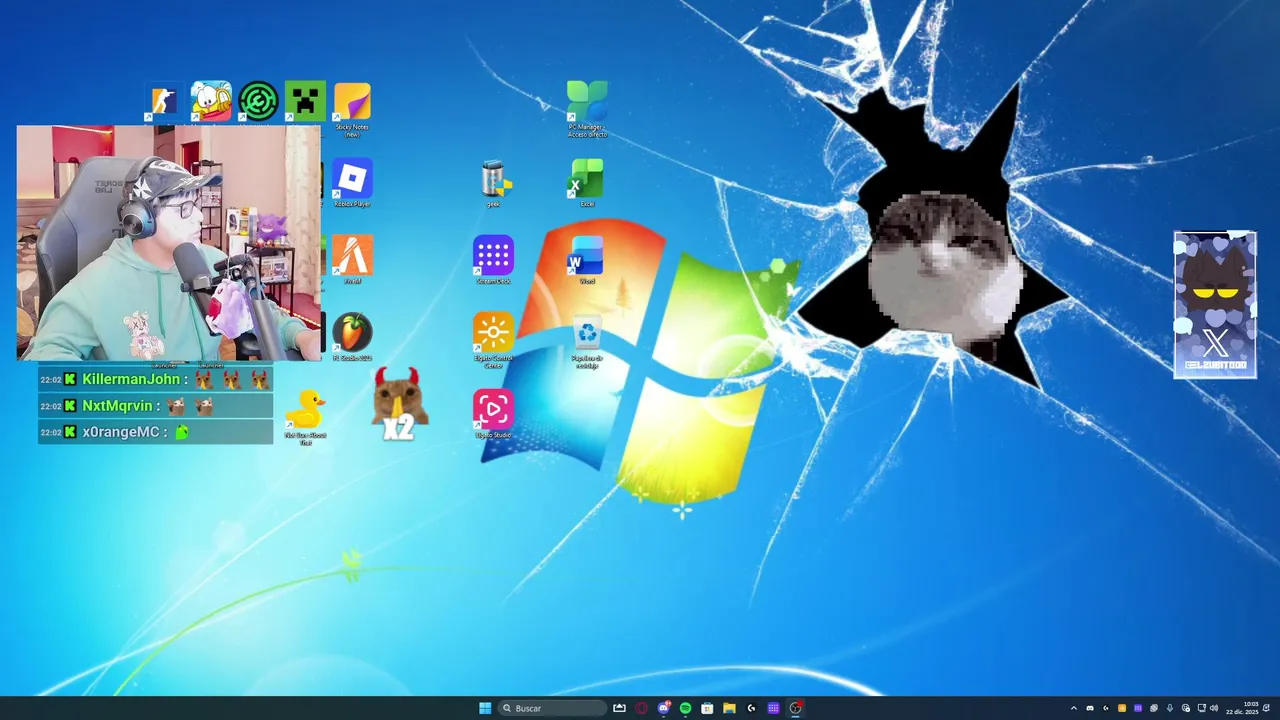Launch FL Studio from desktop
The image size is (1280, 720).
point(352,337)
